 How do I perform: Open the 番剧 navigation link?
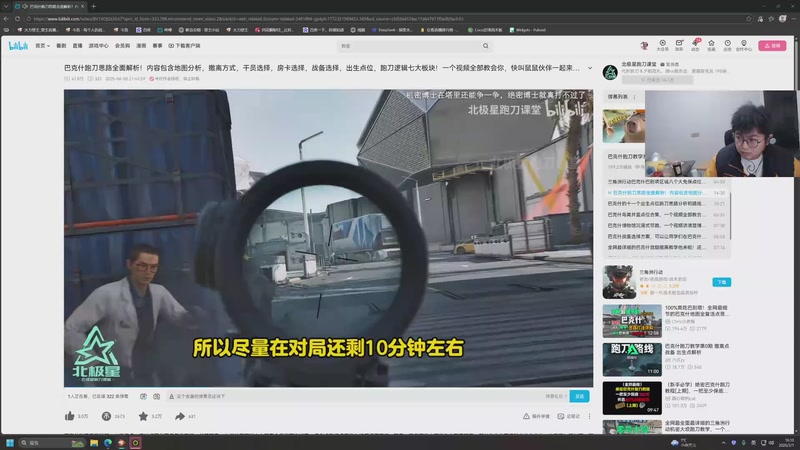tap(61, 46)
